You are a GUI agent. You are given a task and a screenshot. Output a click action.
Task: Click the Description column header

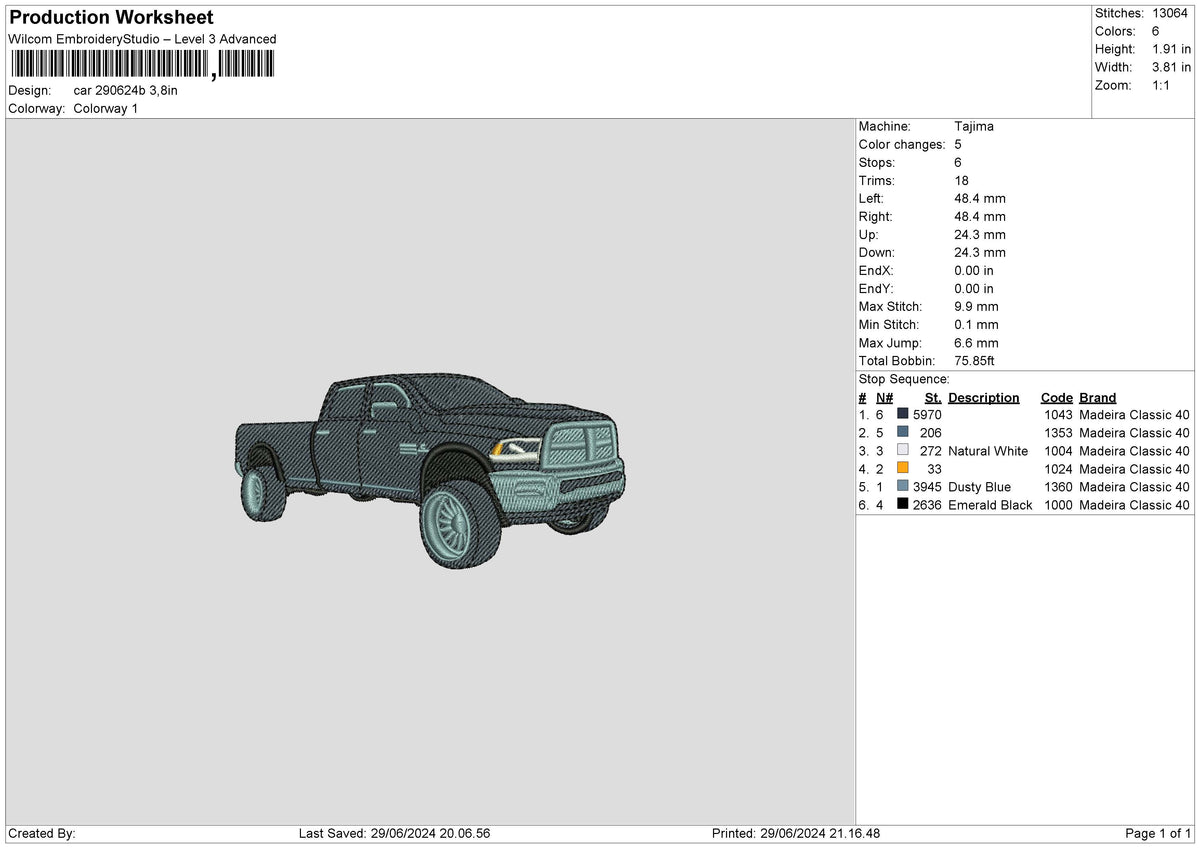click(x=984, y=397)
